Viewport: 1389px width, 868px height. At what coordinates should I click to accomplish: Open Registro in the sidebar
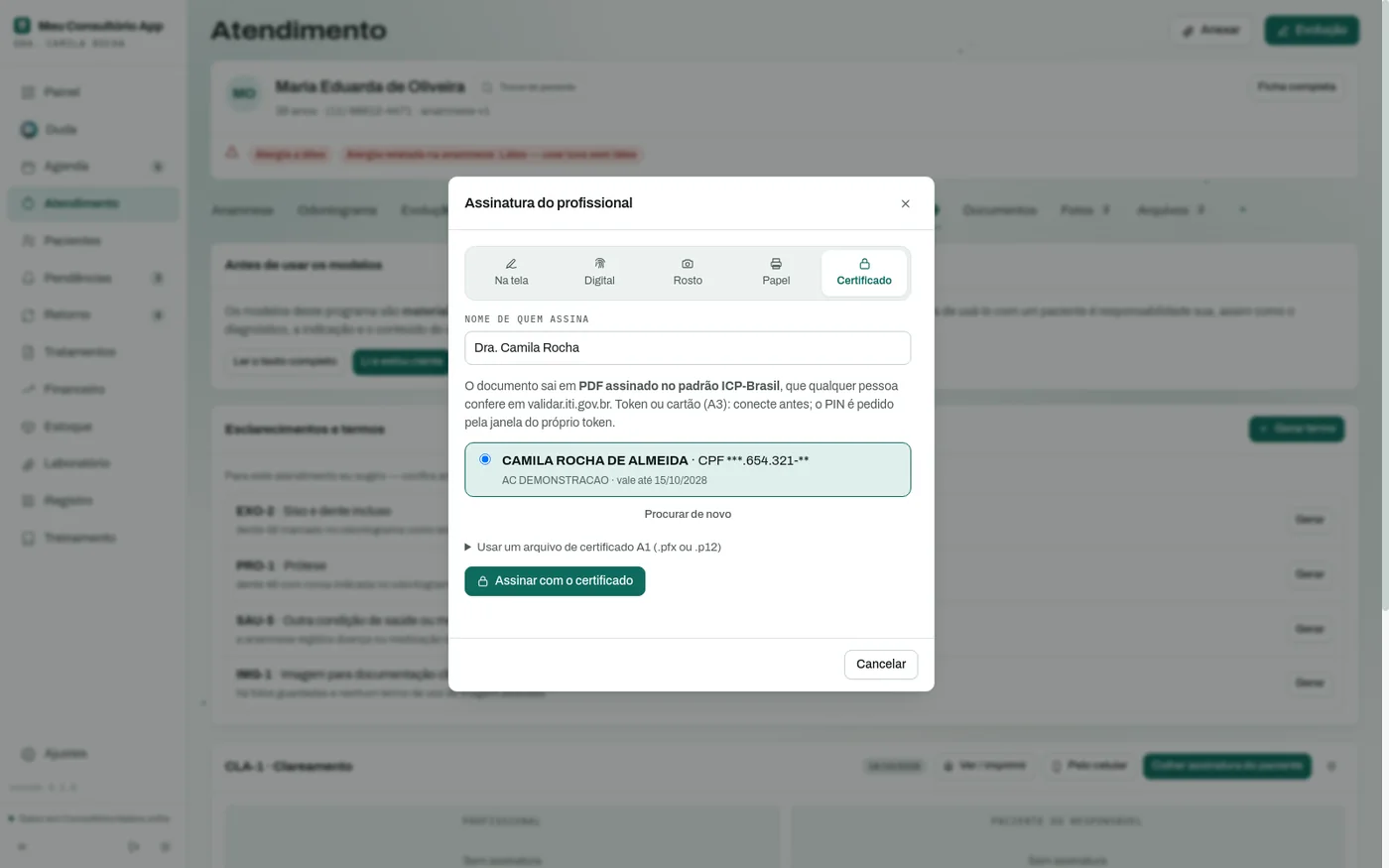click(93, 501)
